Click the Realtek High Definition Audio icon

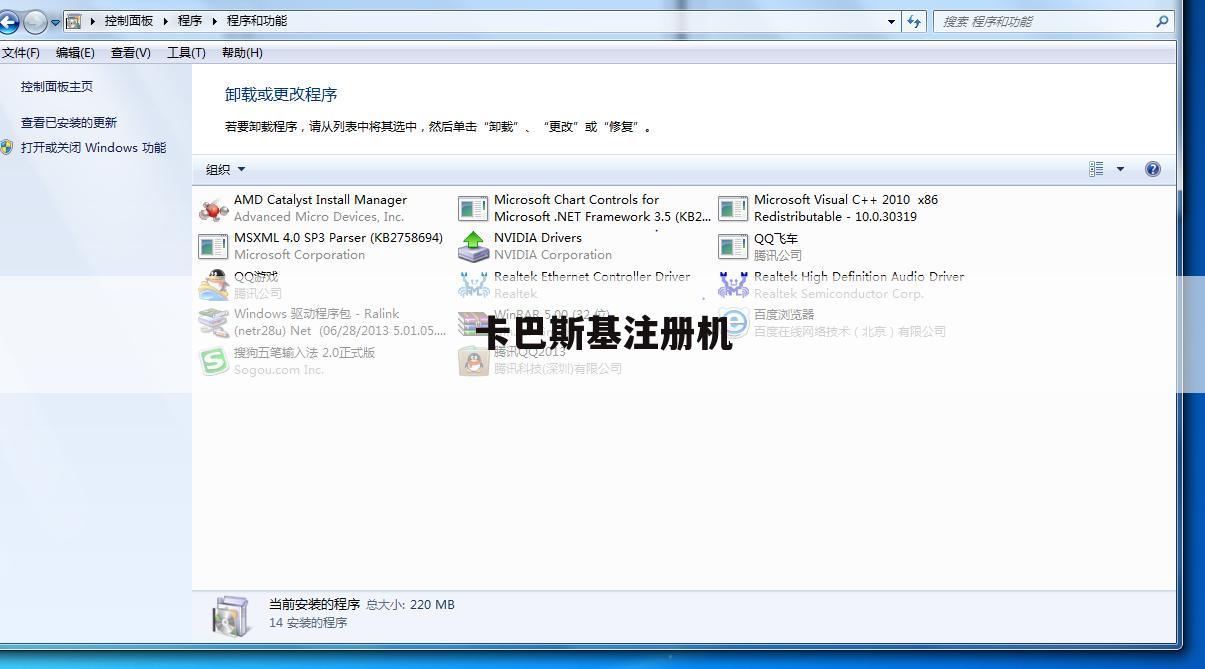[733, 285]
